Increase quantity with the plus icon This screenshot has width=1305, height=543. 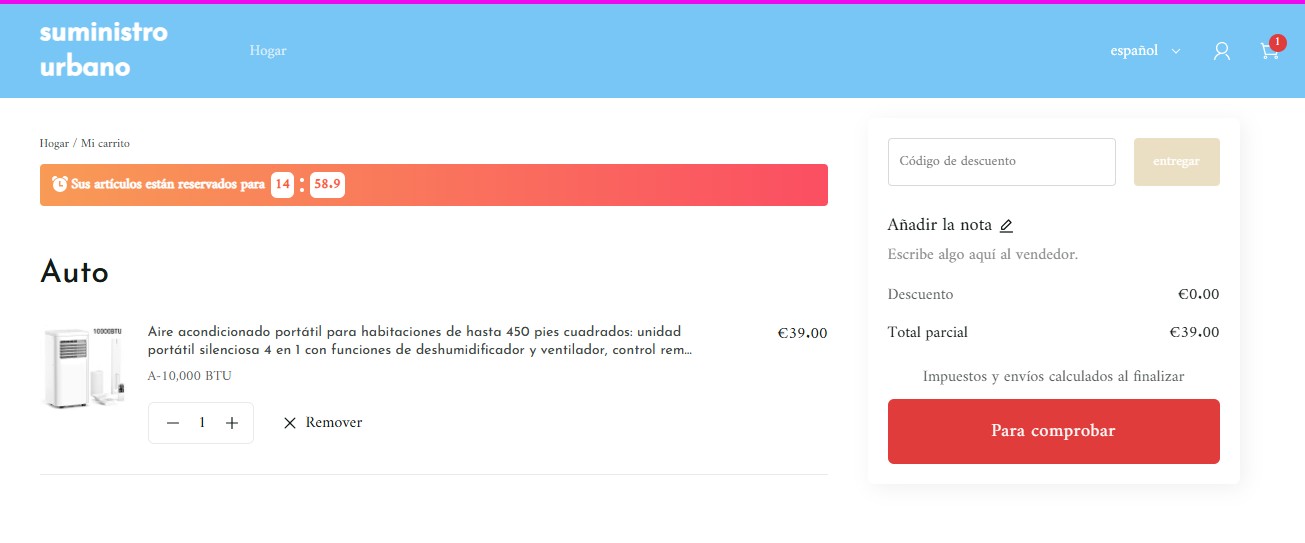tap(232, 423)
